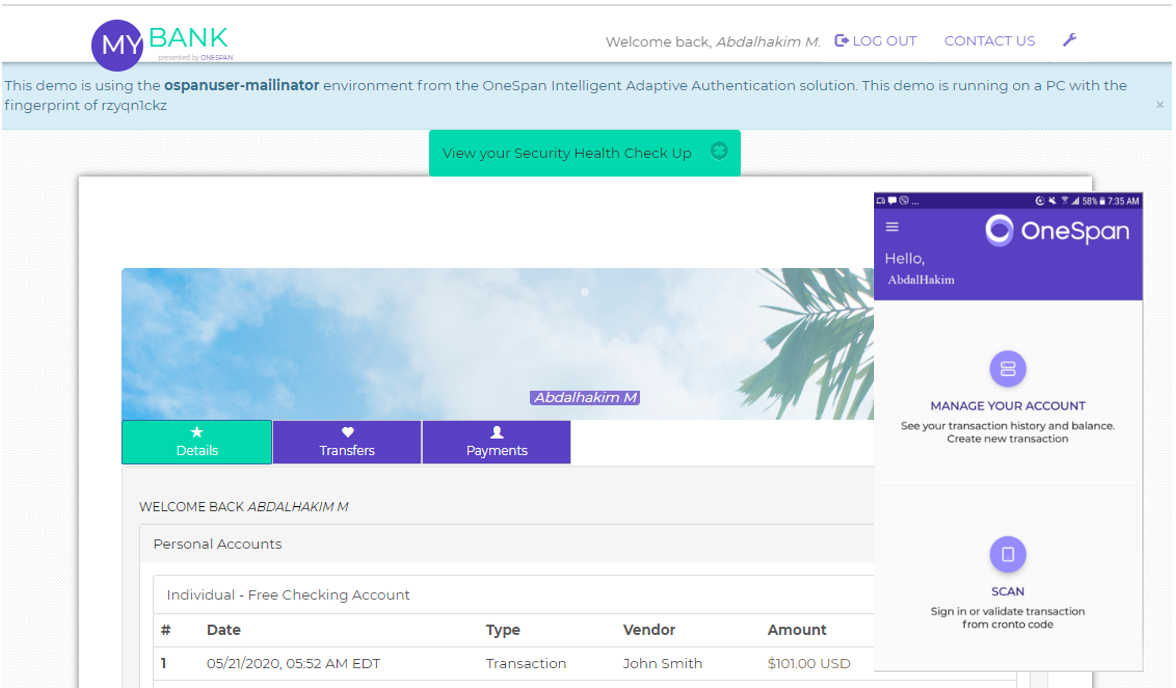Viewport: 1176px width, 688px height.
Task: Click the John Smith vendor cell
Action: [662, 663]
